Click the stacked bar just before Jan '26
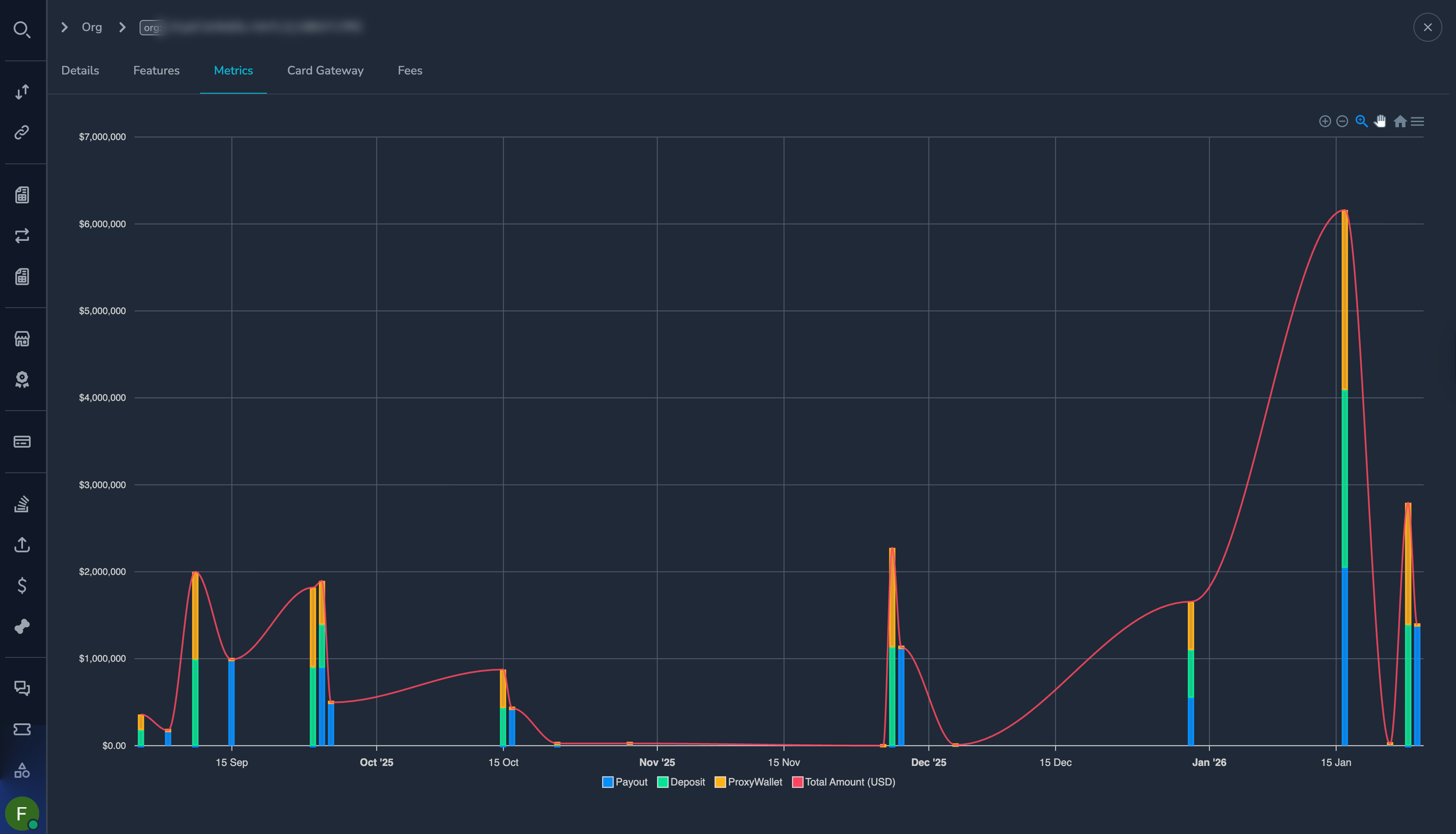This screenshot has width=1456, height=834. click(1191, 674)
